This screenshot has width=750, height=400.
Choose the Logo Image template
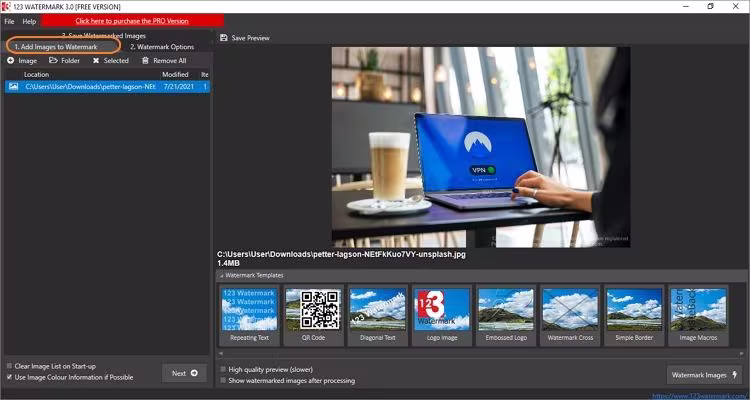coord(441,315)
